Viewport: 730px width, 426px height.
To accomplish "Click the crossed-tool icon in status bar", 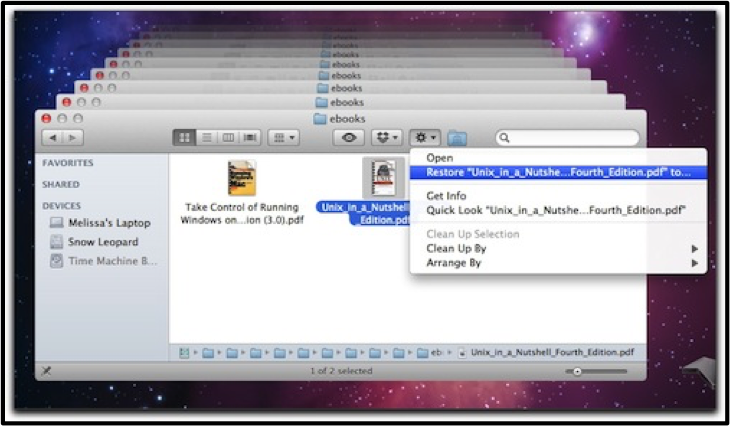I will tap(47, 371).
